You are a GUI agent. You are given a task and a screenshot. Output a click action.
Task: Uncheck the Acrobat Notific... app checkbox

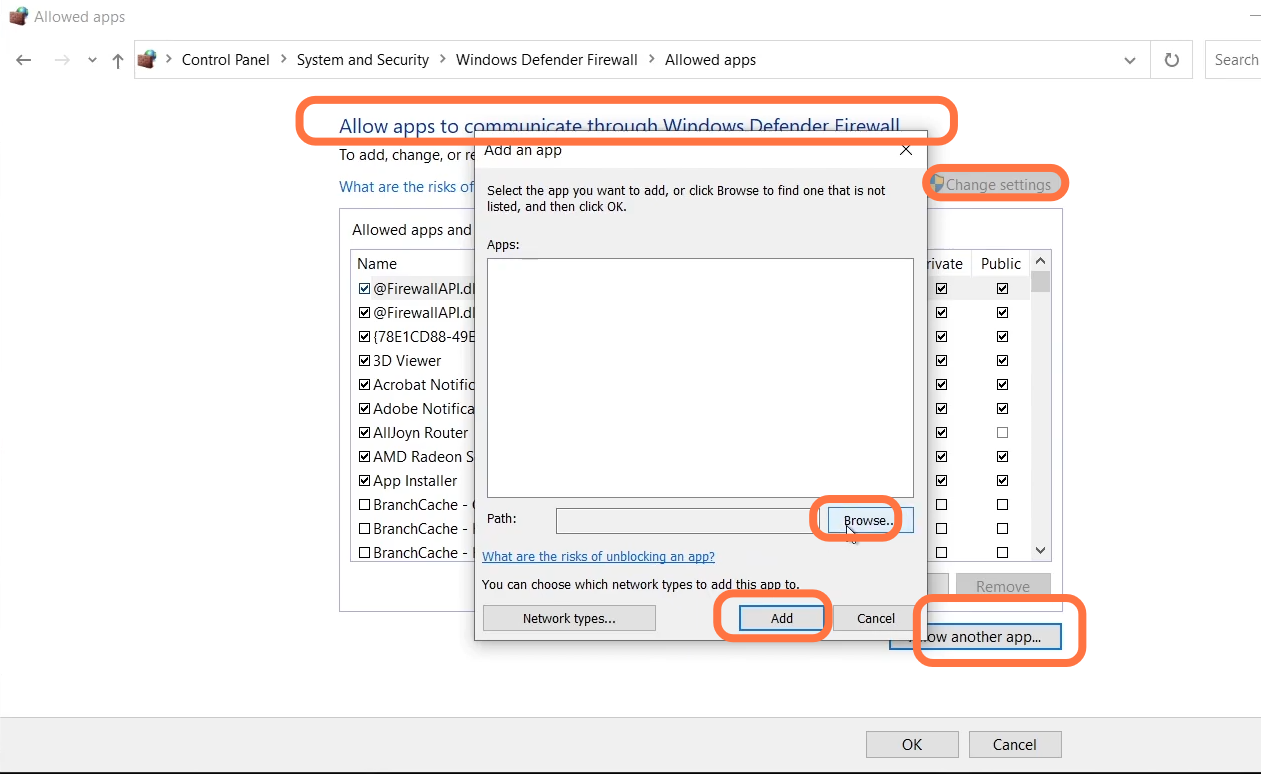[365, 385]
